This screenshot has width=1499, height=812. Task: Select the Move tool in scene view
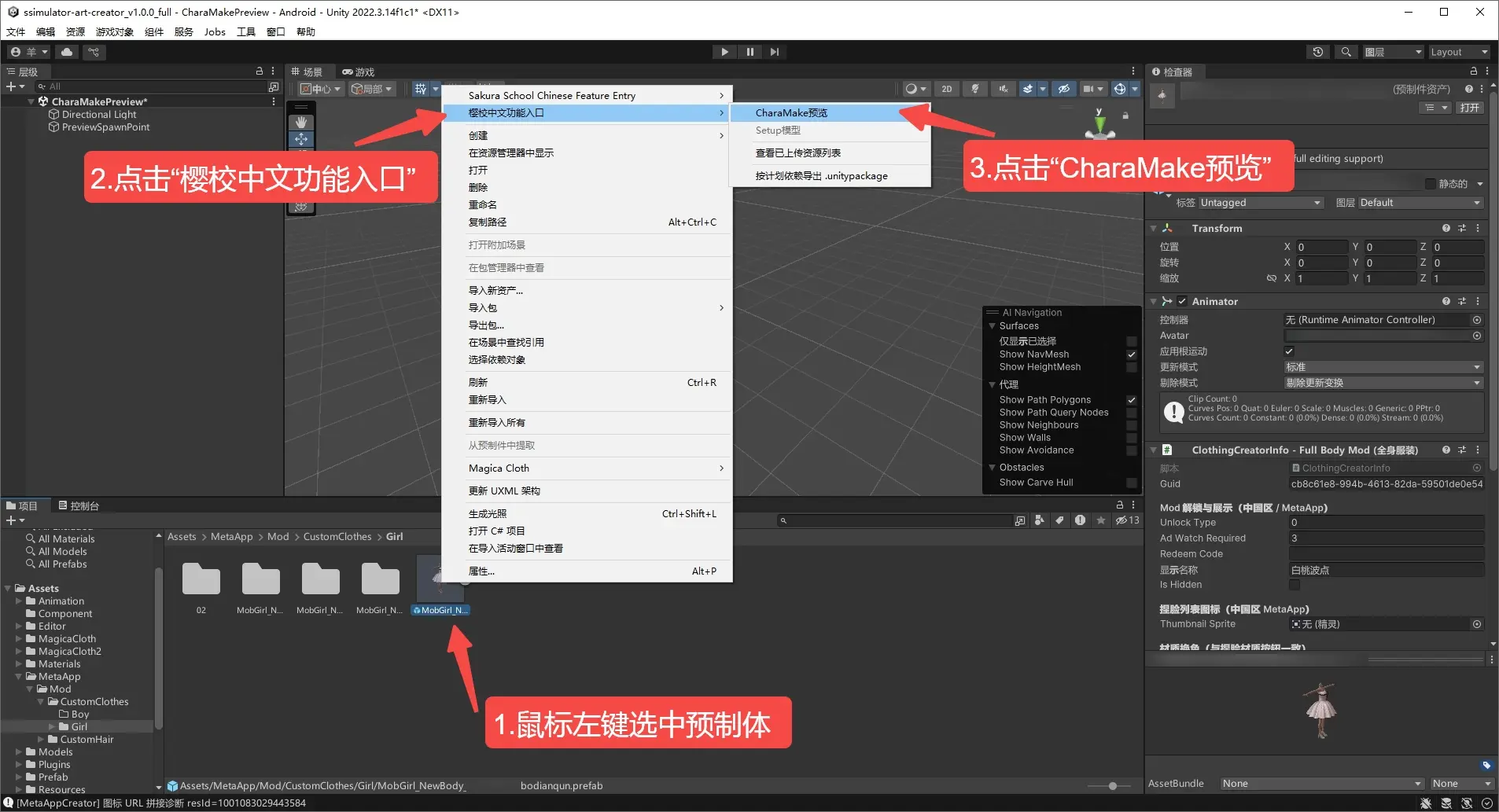[301, 139]
